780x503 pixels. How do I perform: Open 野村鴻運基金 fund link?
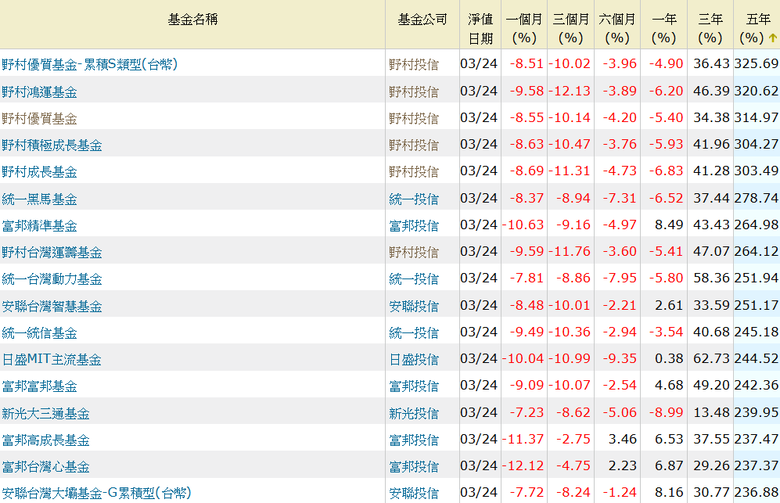pos(39,92)
